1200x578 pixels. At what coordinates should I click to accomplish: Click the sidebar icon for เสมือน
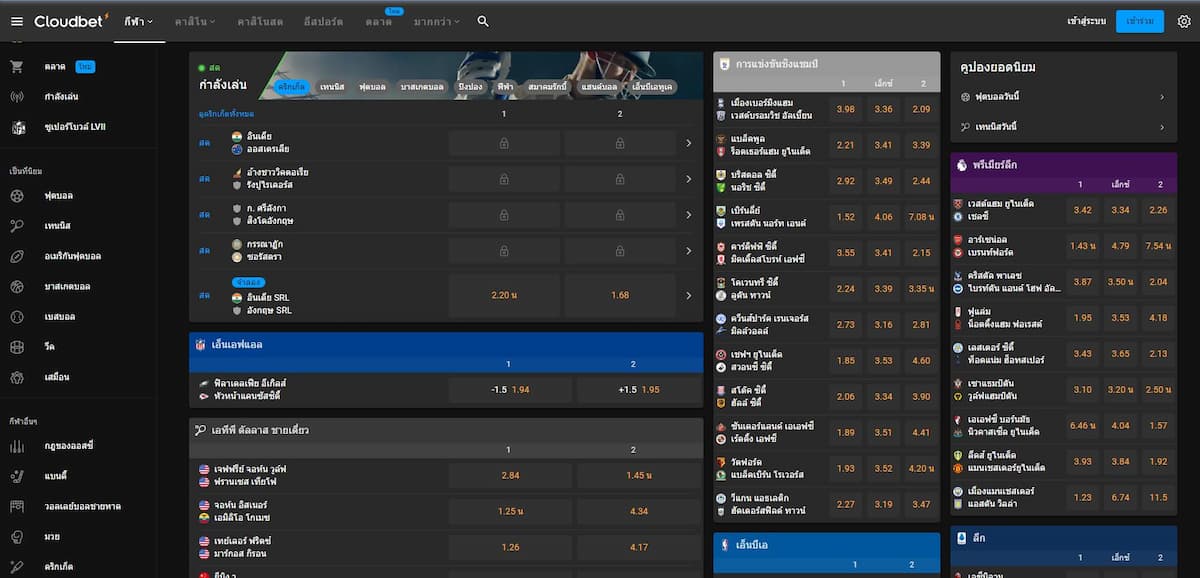pos(17,377)
